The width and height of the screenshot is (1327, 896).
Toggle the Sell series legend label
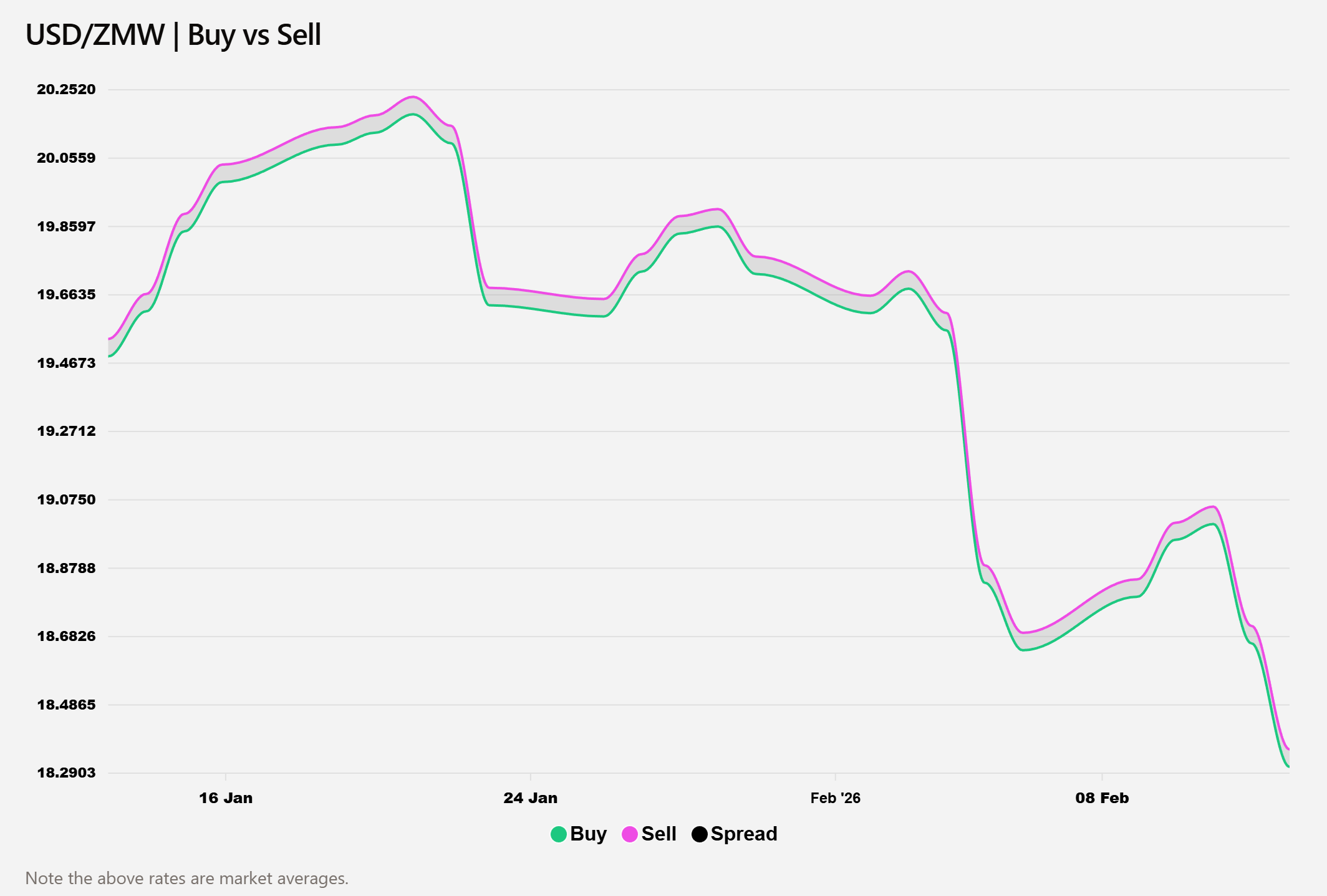[x=659, y=834]
